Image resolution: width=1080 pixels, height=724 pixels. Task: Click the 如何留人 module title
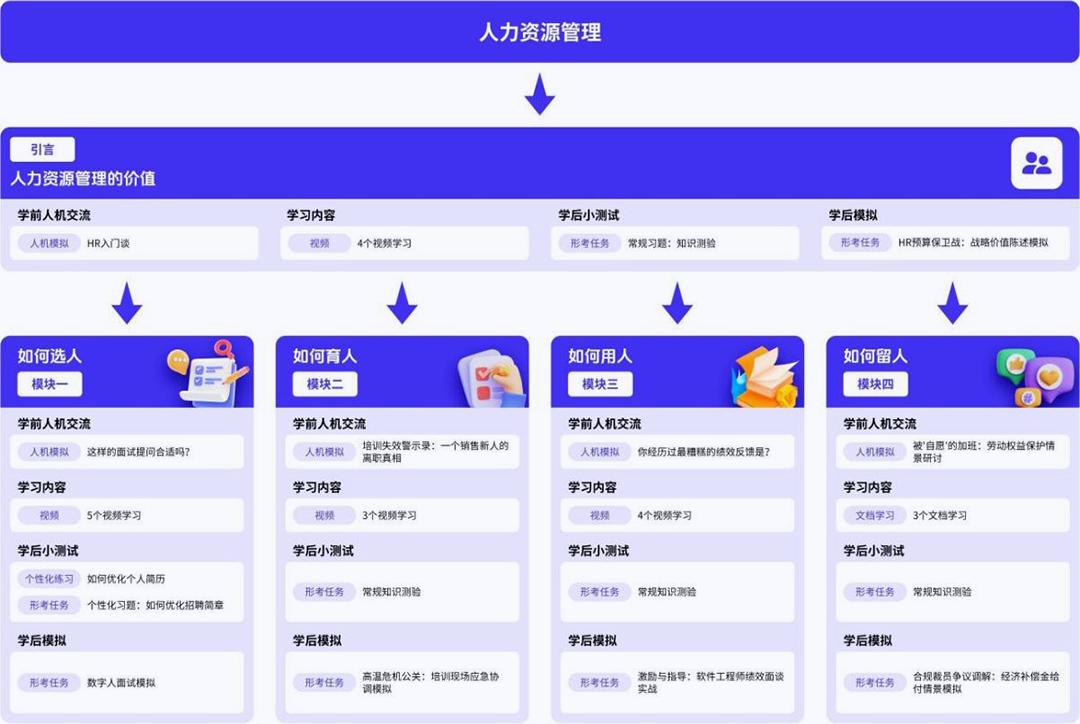(875, 356)
